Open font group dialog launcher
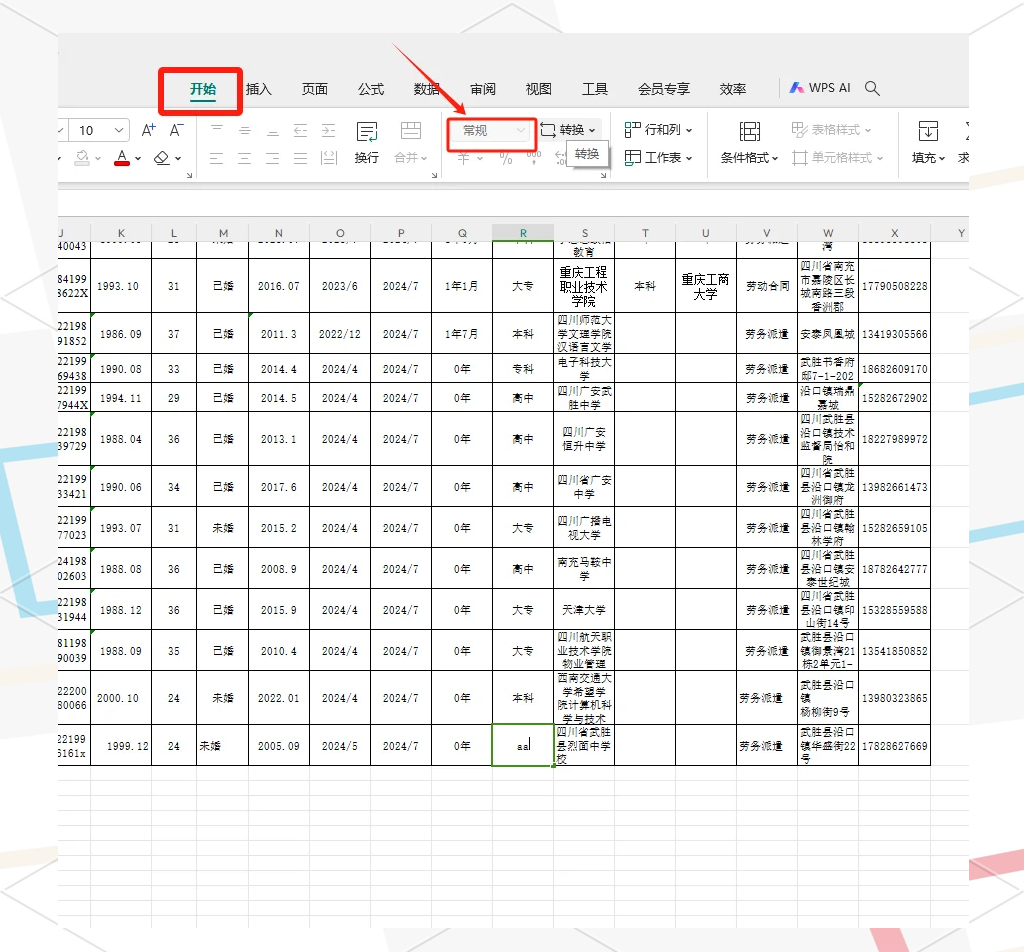Screen dimensions: 1024x952 point(189,175)
